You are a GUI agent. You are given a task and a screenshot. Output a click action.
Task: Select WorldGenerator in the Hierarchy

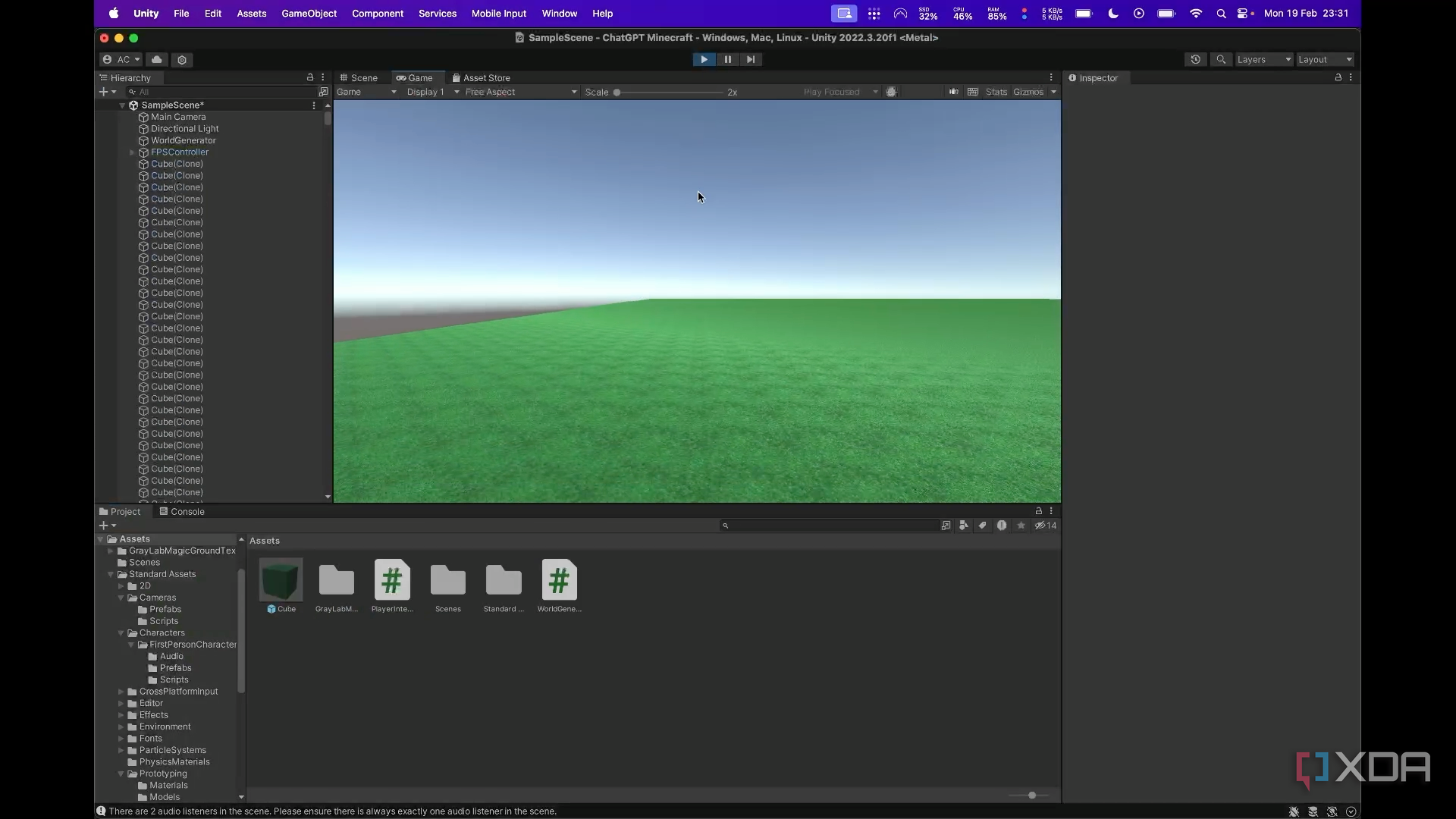tap(183, 140)
